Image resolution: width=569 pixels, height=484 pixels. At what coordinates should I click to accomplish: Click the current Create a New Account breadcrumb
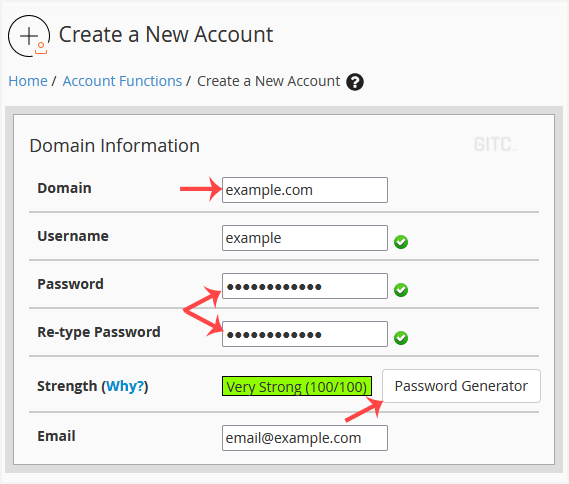click(269, 81)
